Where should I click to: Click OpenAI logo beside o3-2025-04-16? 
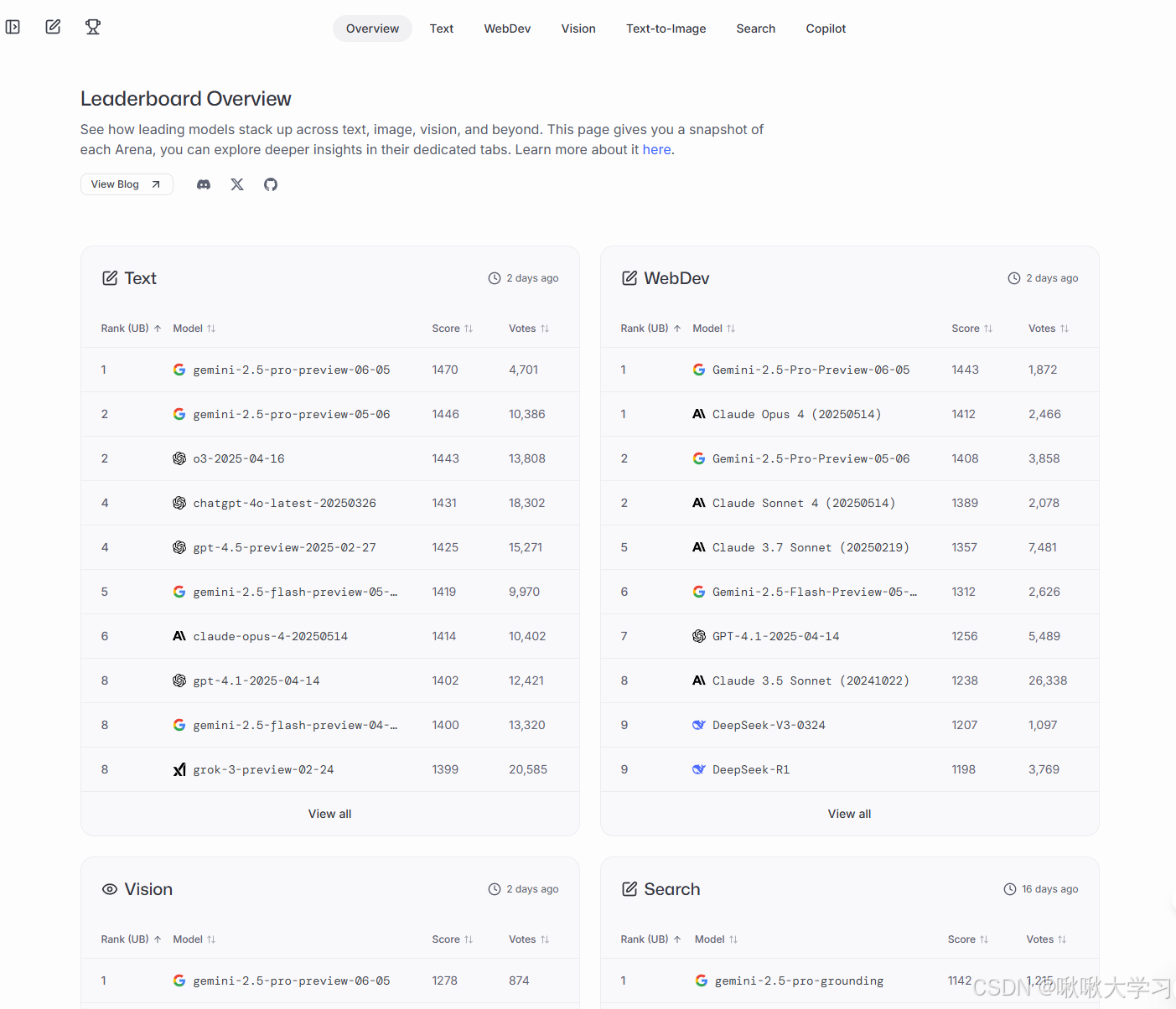pyautogui.click(x=179, y=458)
